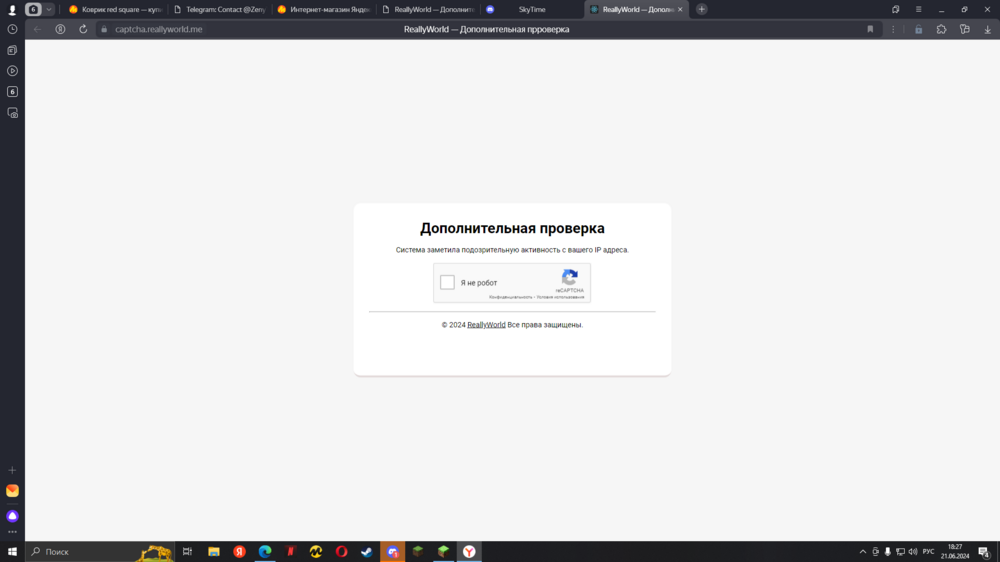
Task: Click the Yandex home button next to reload
Action: [60, 29]
